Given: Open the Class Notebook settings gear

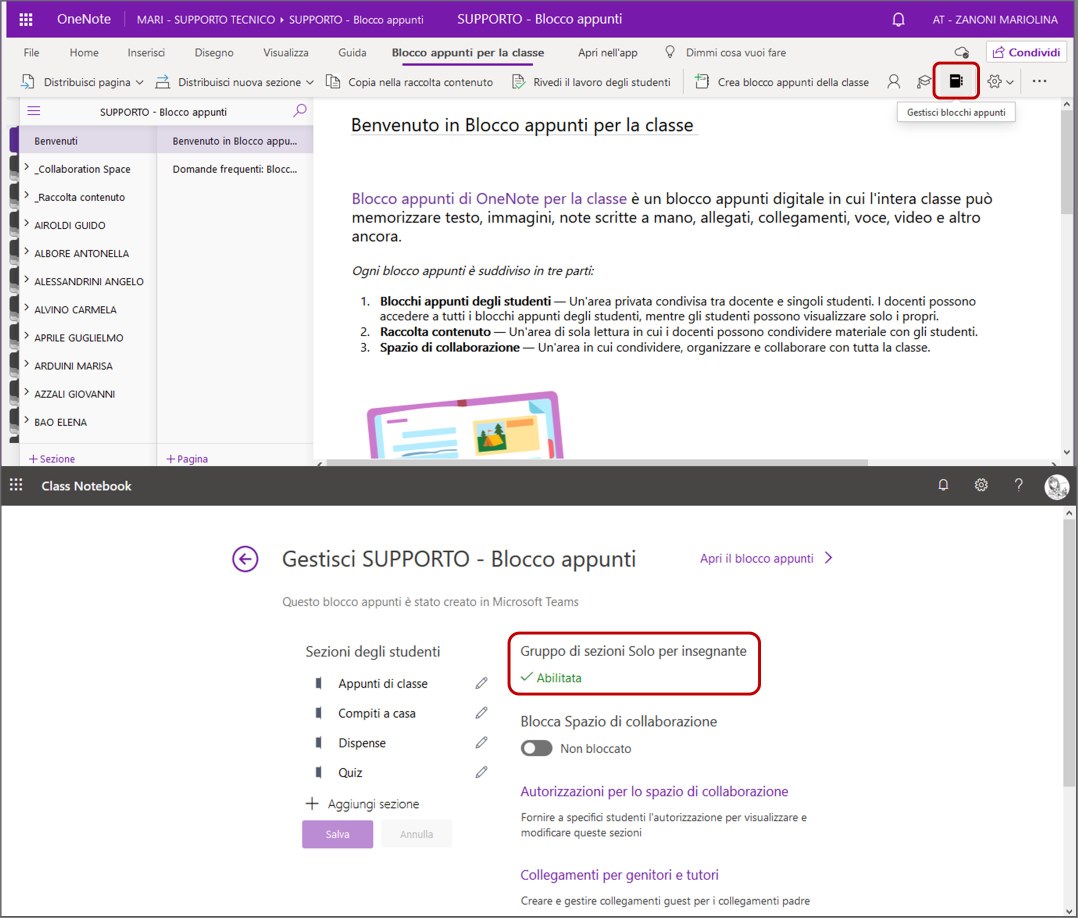Looking at the screenshot, I should pos(981,485).
